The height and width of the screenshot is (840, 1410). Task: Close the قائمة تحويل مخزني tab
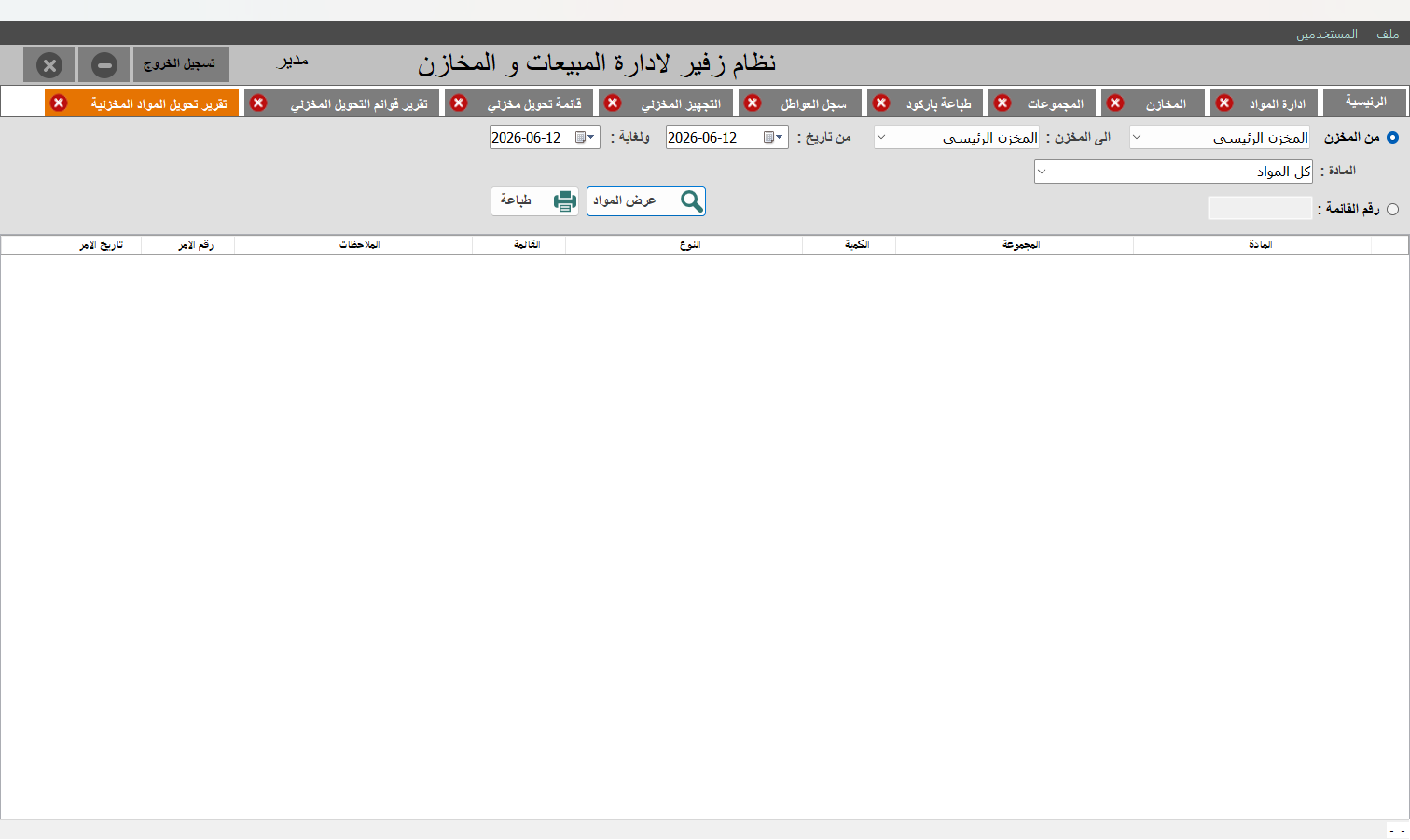(459, 103)
